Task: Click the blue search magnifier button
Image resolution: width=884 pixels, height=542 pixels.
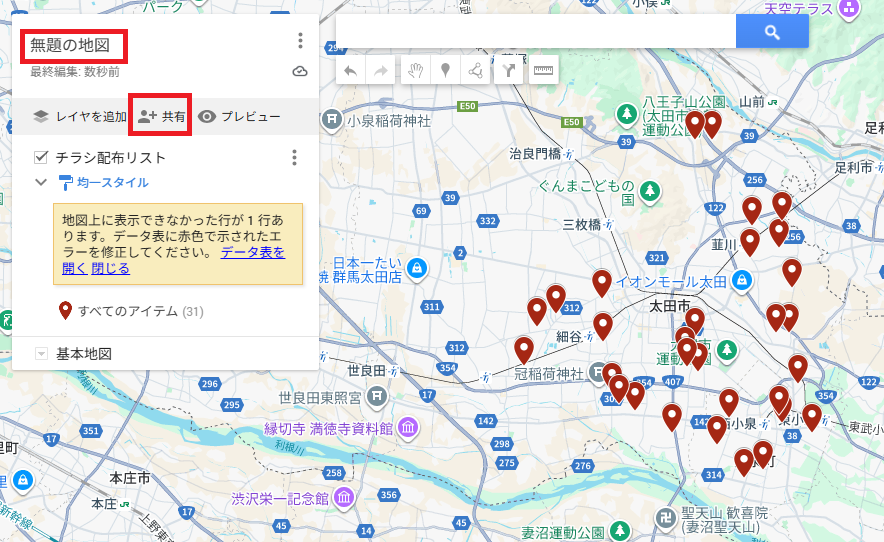Action: 771,32
